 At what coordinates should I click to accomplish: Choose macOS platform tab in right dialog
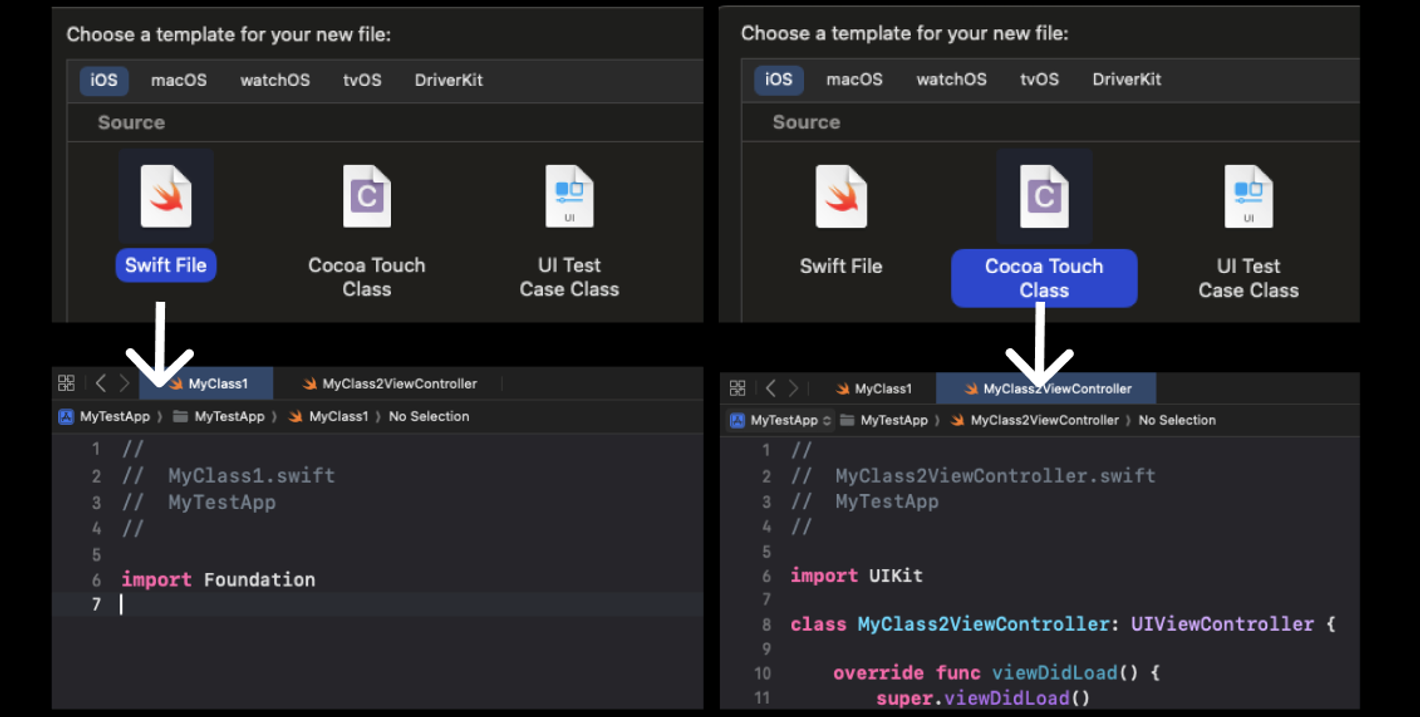[x=855, y=79]
